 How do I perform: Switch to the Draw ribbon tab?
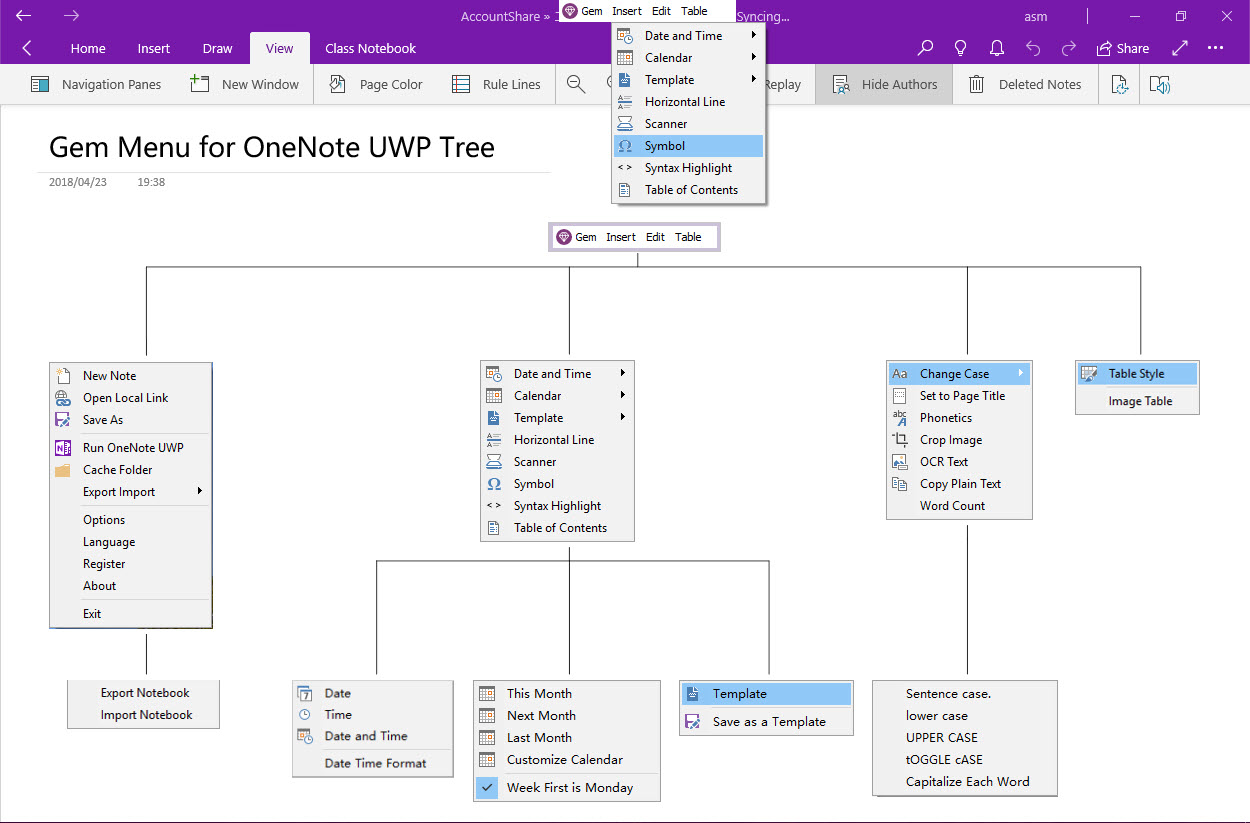click(x=217, y=47)
